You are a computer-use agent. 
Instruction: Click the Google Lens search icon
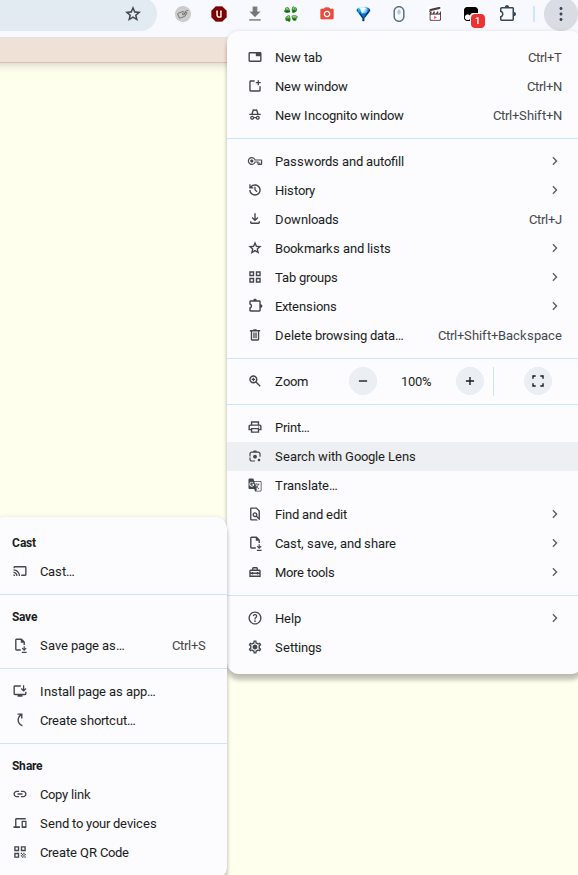point(255,456)
